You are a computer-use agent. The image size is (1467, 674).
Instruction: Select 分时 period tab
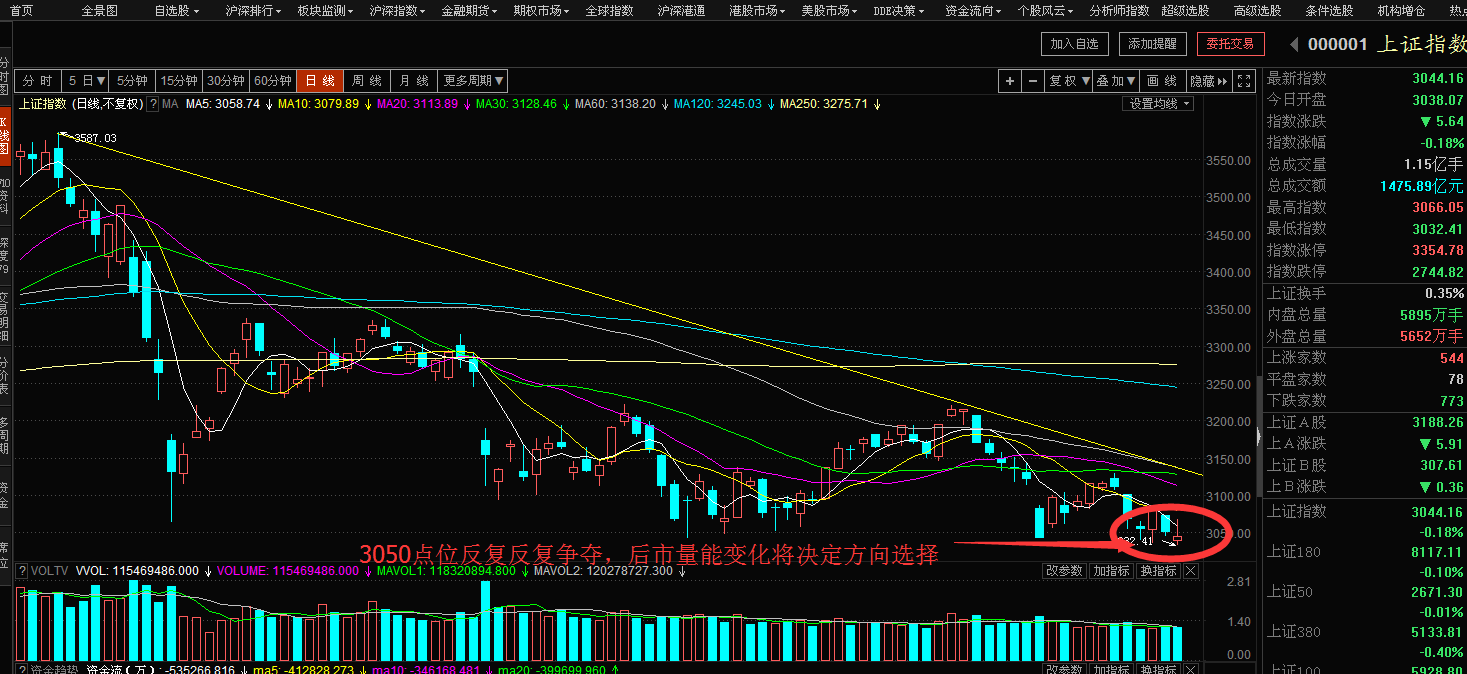tap(38, 81)
